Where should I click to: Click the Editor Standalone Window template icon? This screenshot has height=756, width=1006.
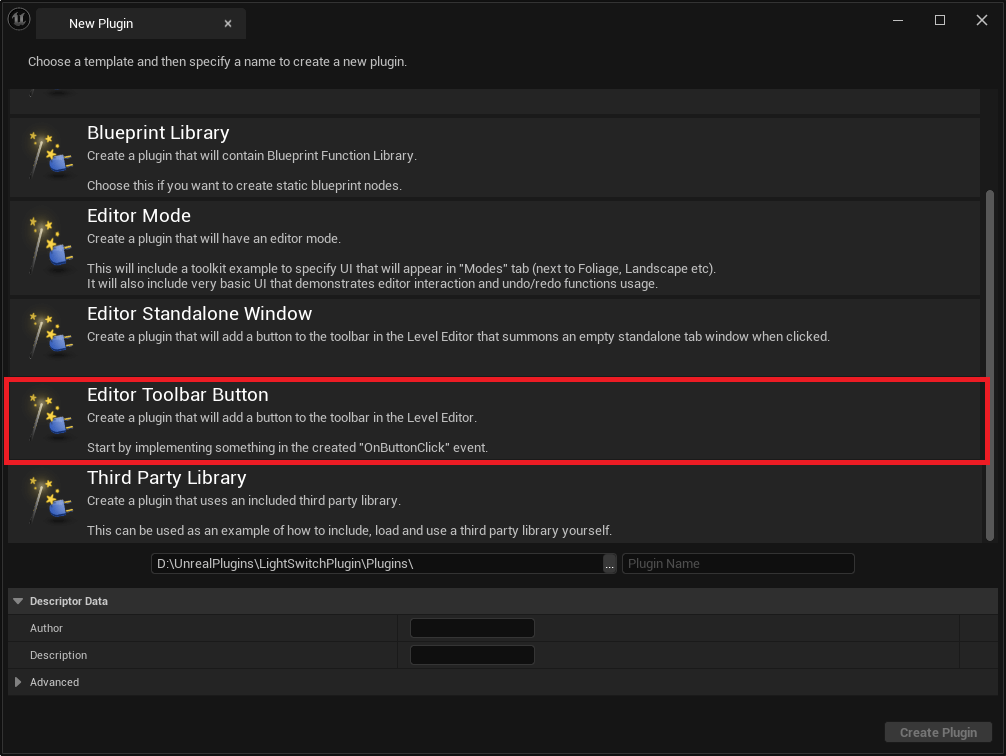click(46, 336)
